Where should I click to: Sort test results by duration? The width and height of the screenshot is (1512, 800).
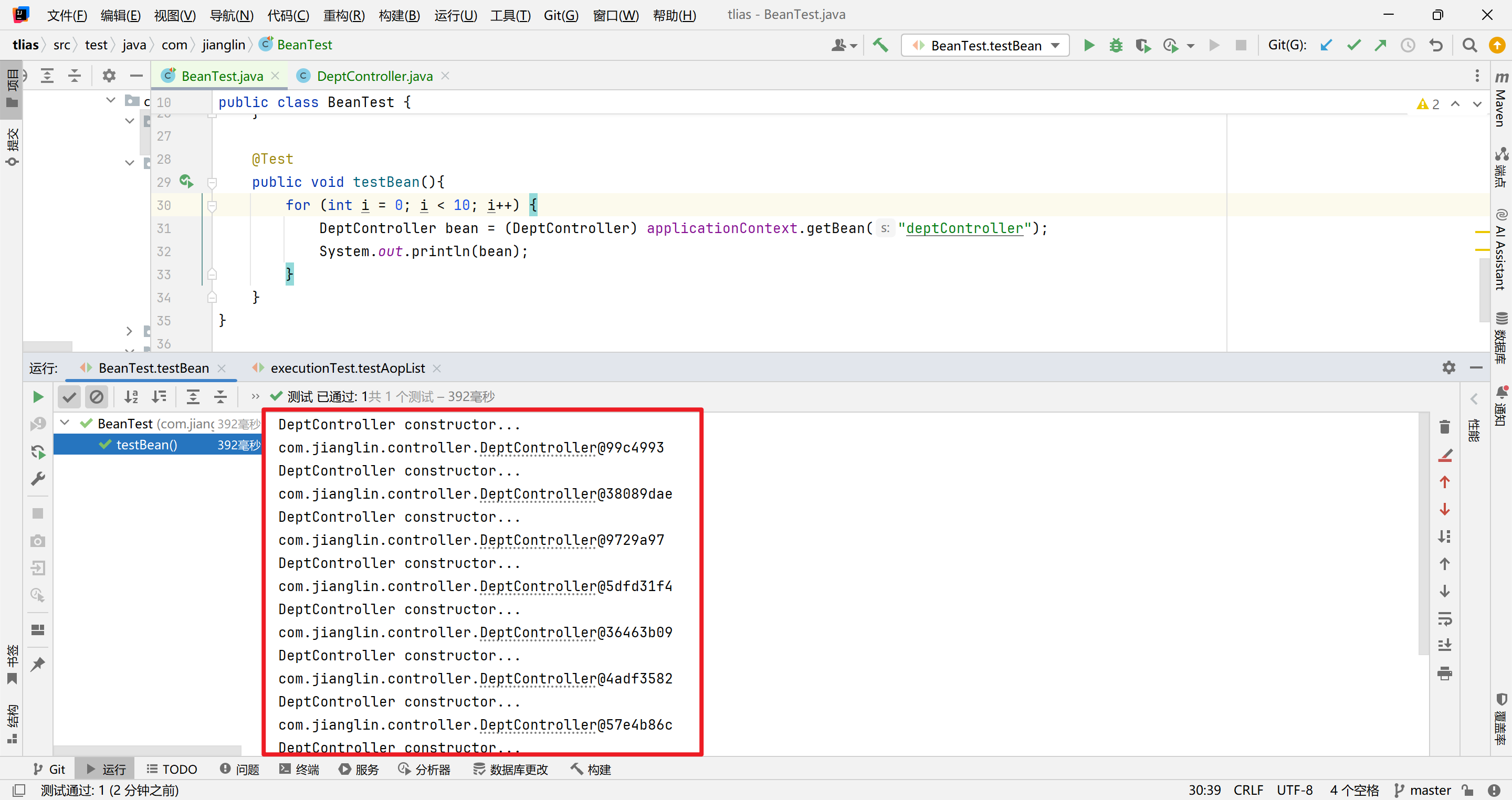[159, 397]
